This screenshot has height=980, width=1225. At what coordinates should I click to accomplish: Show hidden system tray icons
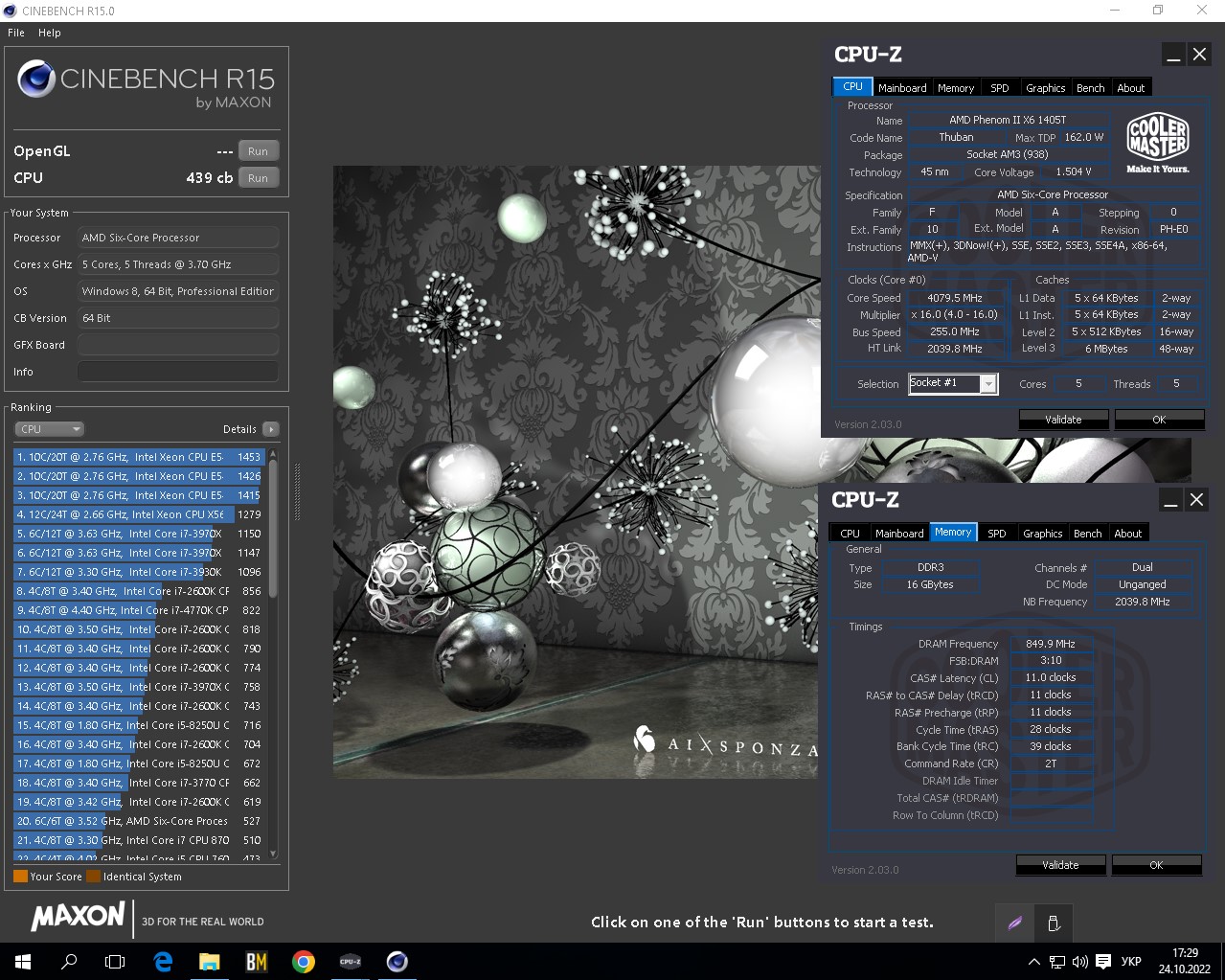tap(1033, 962)
